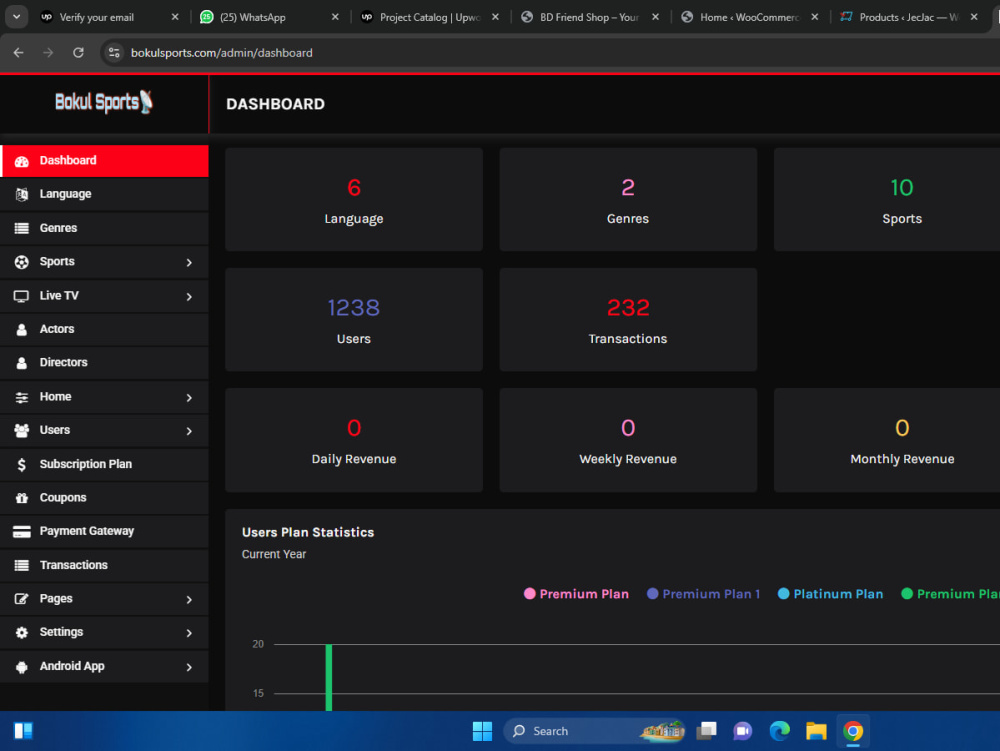
Task: Open the Sports count card
Action: tap(887, 200)
